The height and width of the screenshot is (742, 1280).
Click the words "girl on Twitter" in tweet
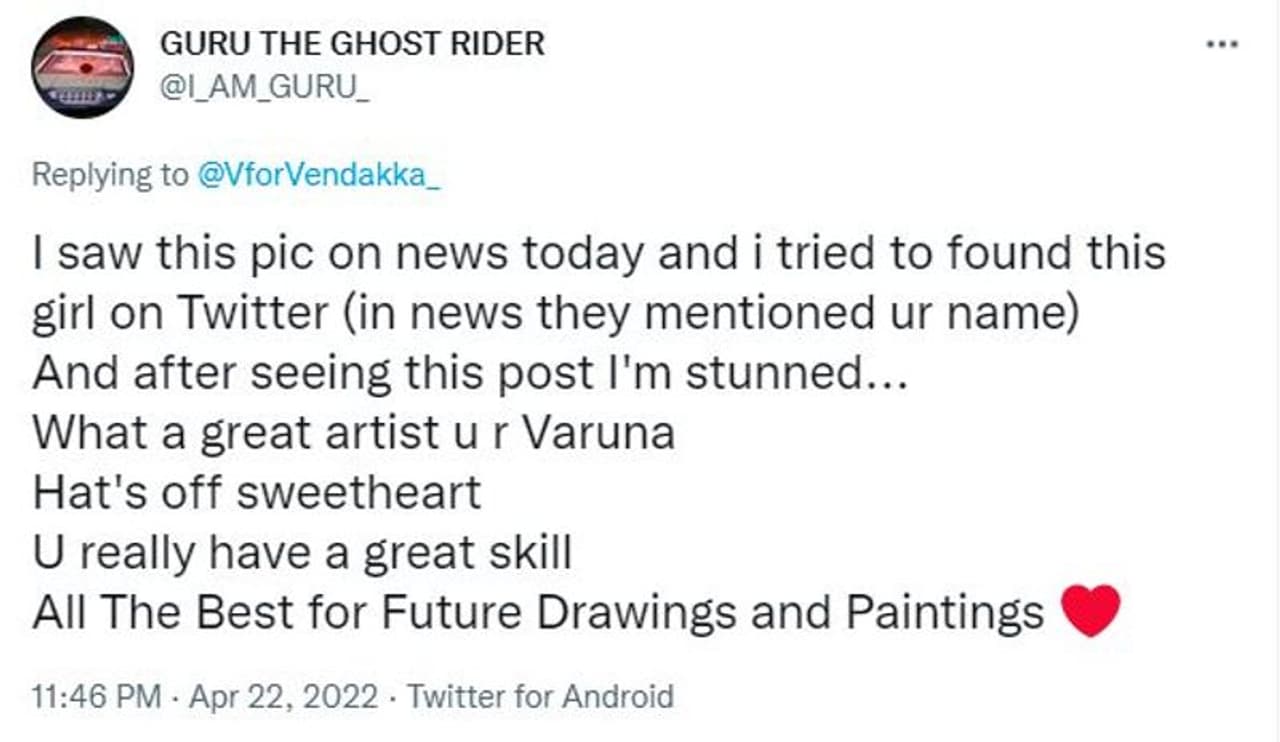click(179, 312)
